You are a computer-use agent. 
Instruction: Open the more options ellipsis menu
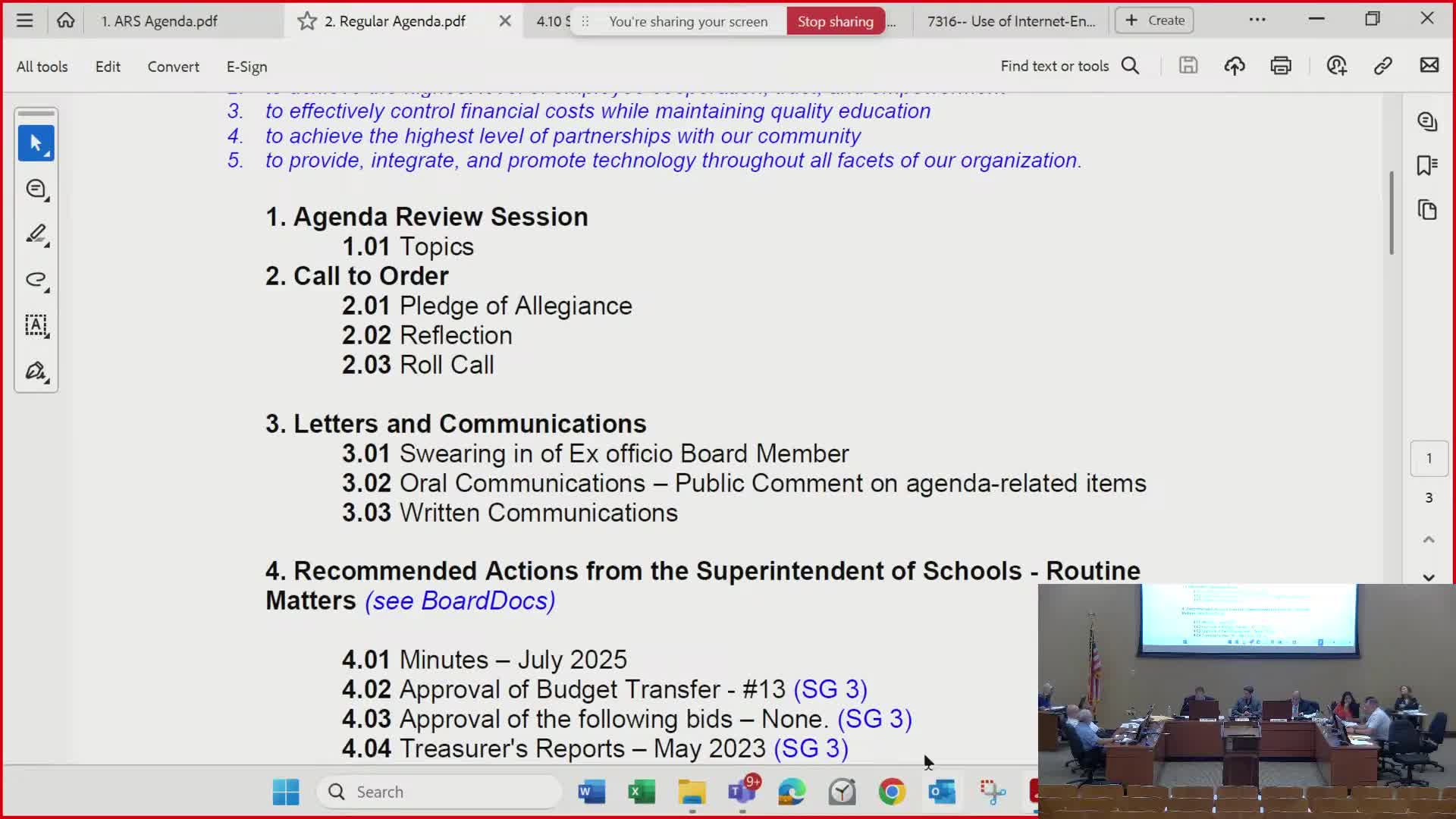pos(1257,20)
